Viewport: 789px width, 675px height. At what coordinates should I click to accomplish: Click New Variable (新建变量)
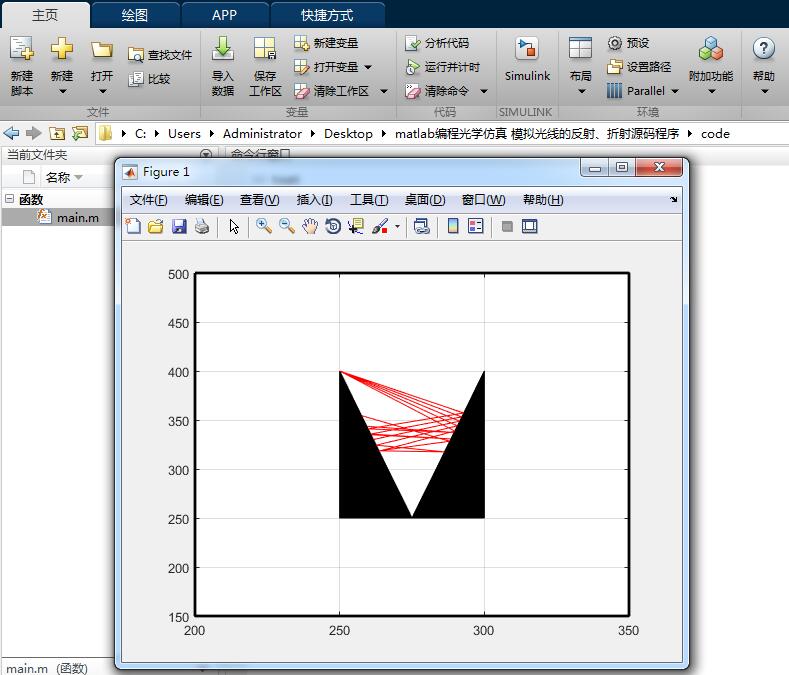[x=326, y=43]
